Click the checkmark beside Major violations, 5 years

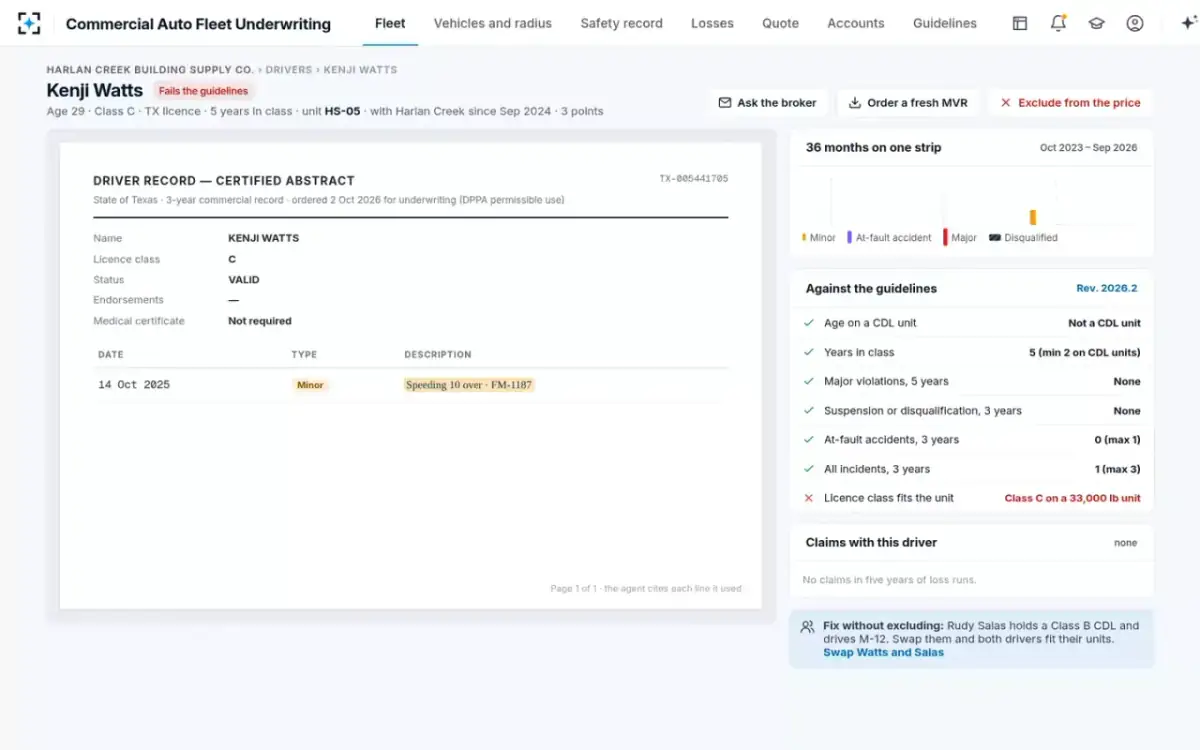(809, 381)
